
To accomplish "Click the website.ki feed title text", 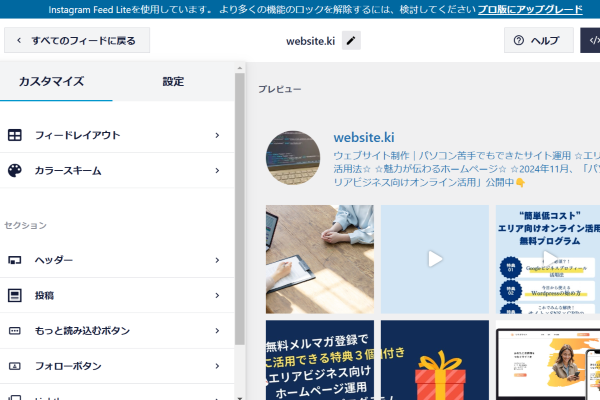I will tap(310, 41).
